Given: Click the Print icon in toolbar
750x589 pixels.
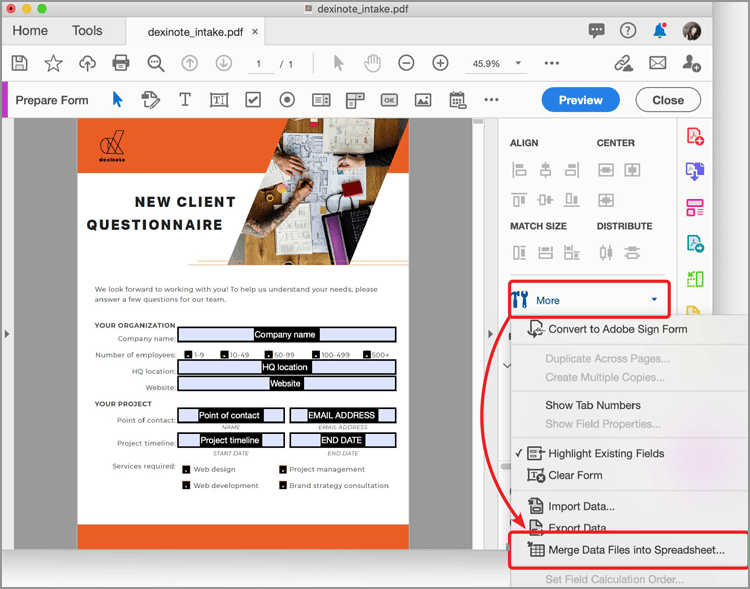Looking at the screenshot, I should click(x=121, y=63).
